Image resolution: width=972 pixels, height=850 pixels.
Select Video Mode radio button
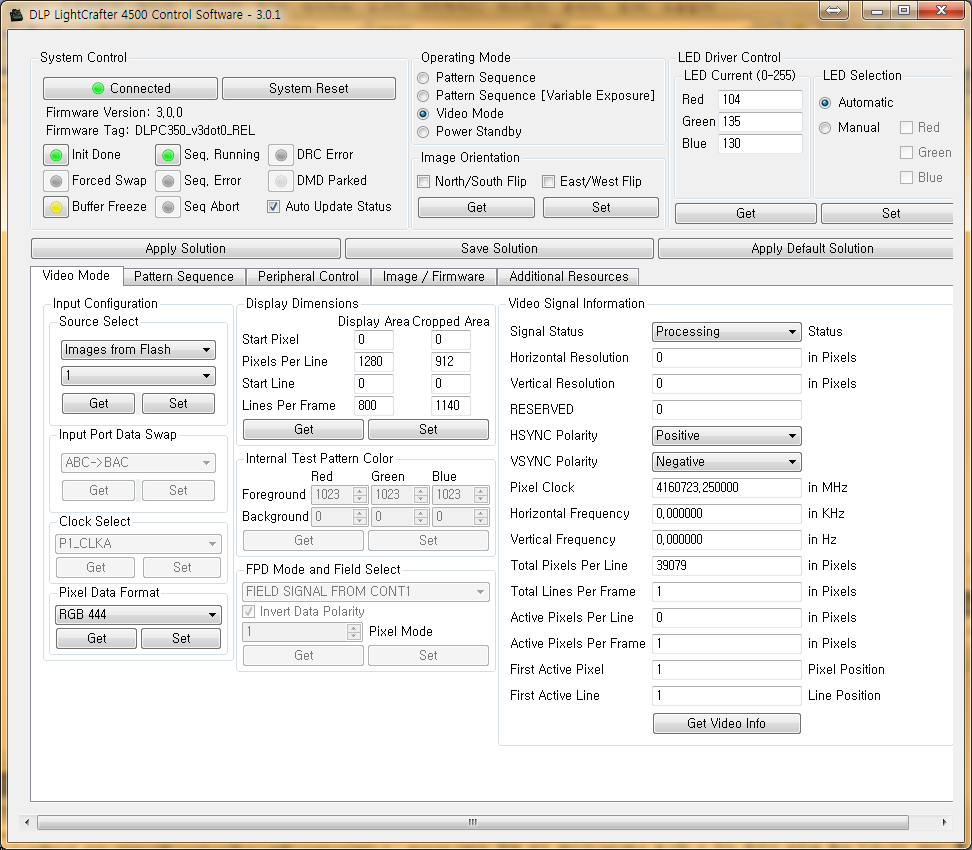tap(423, 114)
